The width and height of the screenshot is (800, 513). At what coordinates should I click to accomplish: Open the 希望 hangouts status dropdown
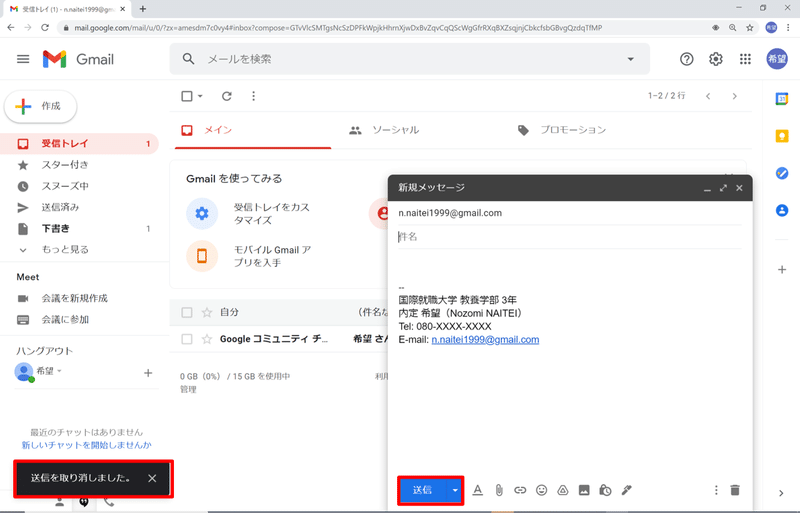pos(59,371)
